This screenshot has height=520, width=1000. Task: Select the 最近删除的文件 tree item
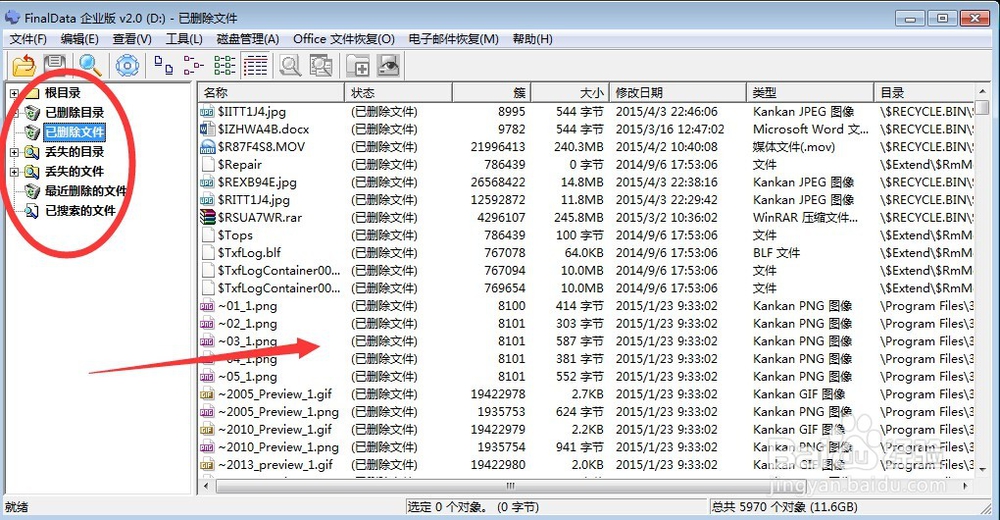point(85,191)
